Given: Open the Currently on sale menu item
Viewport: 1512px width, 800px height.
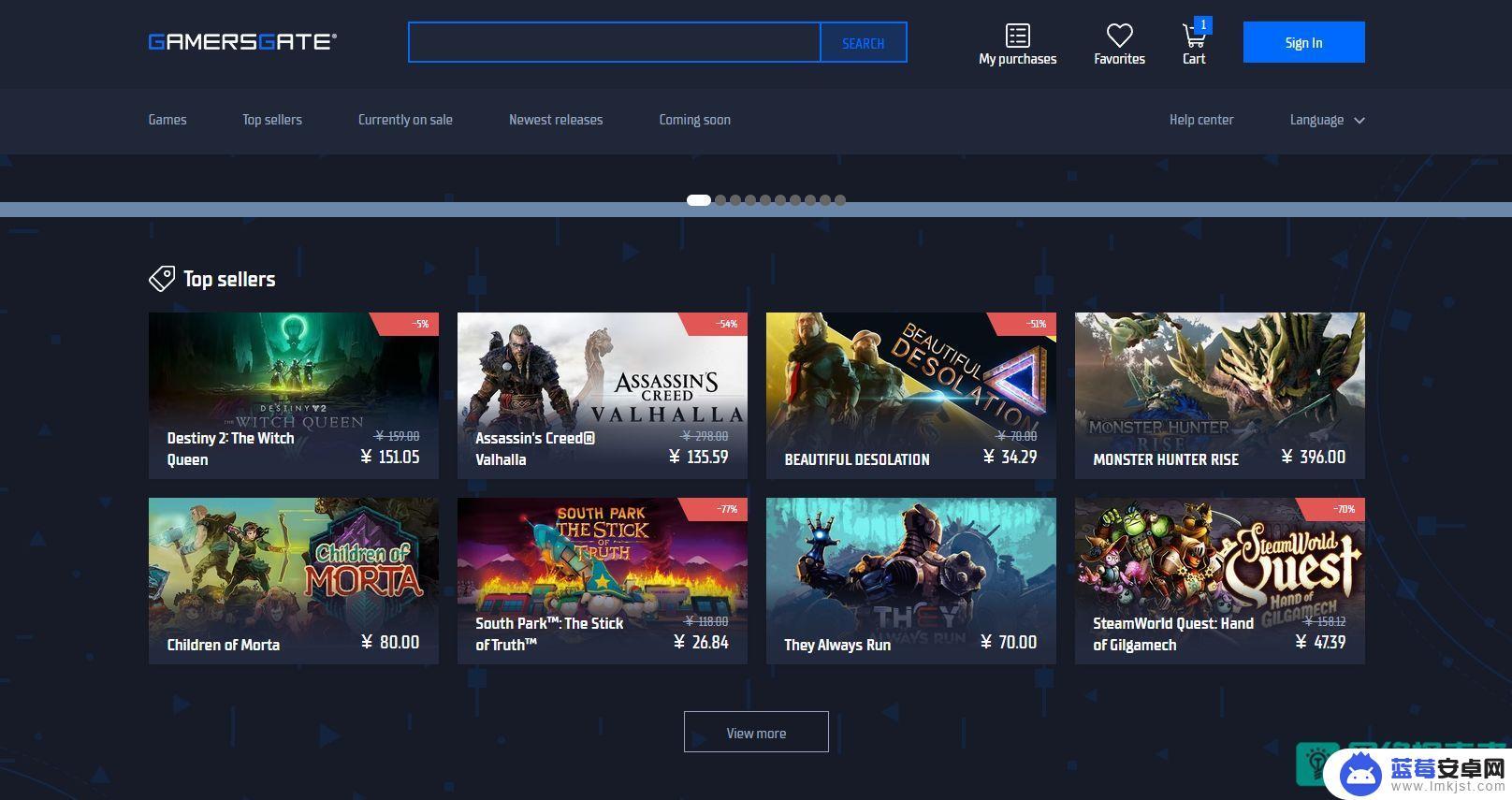Looking at the screenshot, I should [x=405, y=120].
